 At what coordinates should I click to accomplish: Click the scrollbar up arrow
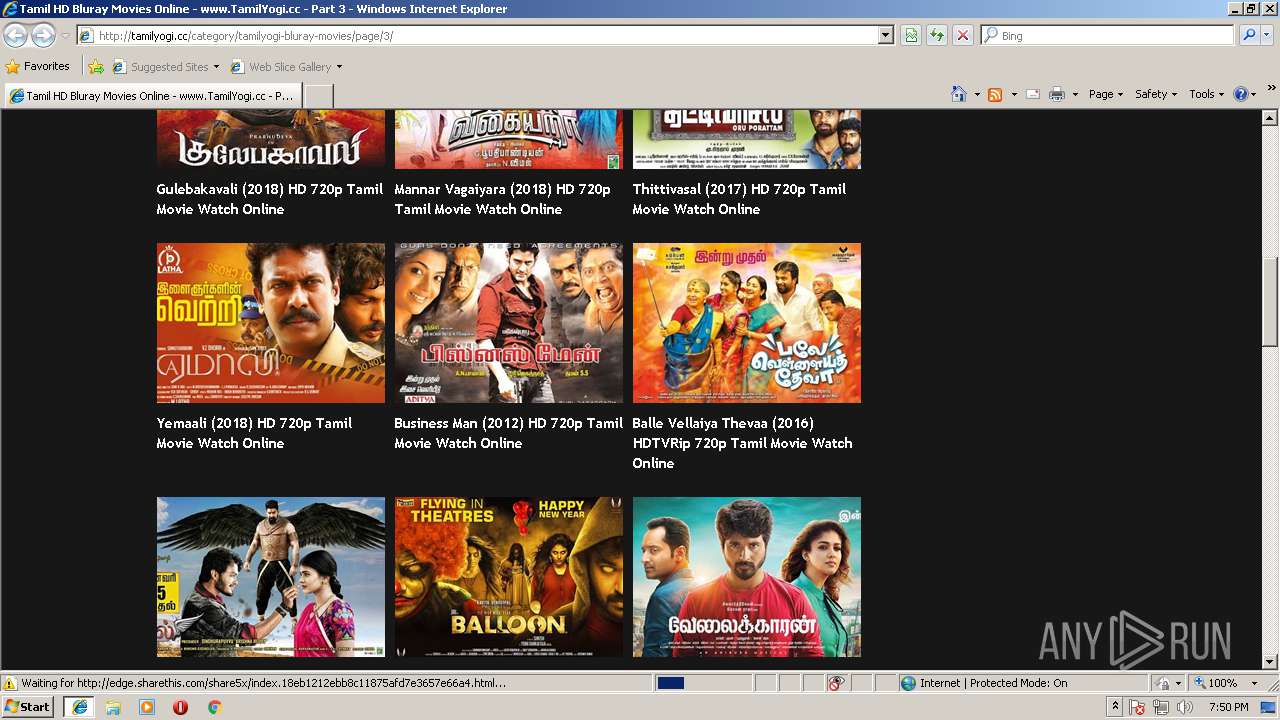tap(1270, 118)
